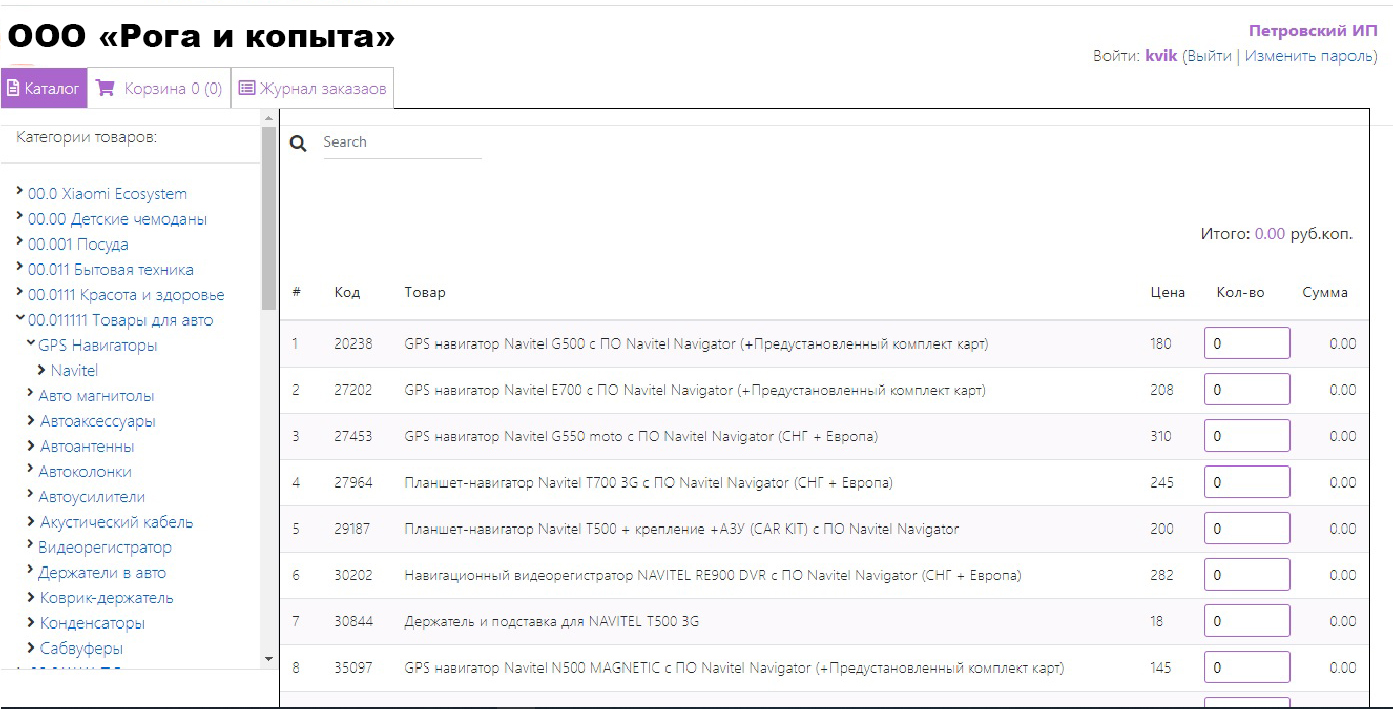
Task: Collapse the 00.011111 Товары для авто category
Action: [x=20, y=320]
